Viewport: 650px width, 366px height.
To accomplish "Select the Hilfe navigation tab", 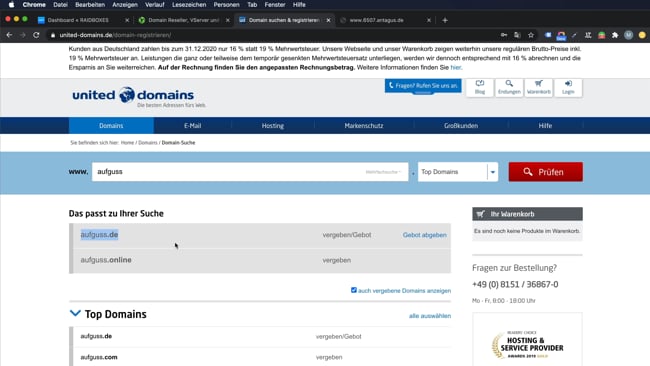I will [x=545, y=126].
